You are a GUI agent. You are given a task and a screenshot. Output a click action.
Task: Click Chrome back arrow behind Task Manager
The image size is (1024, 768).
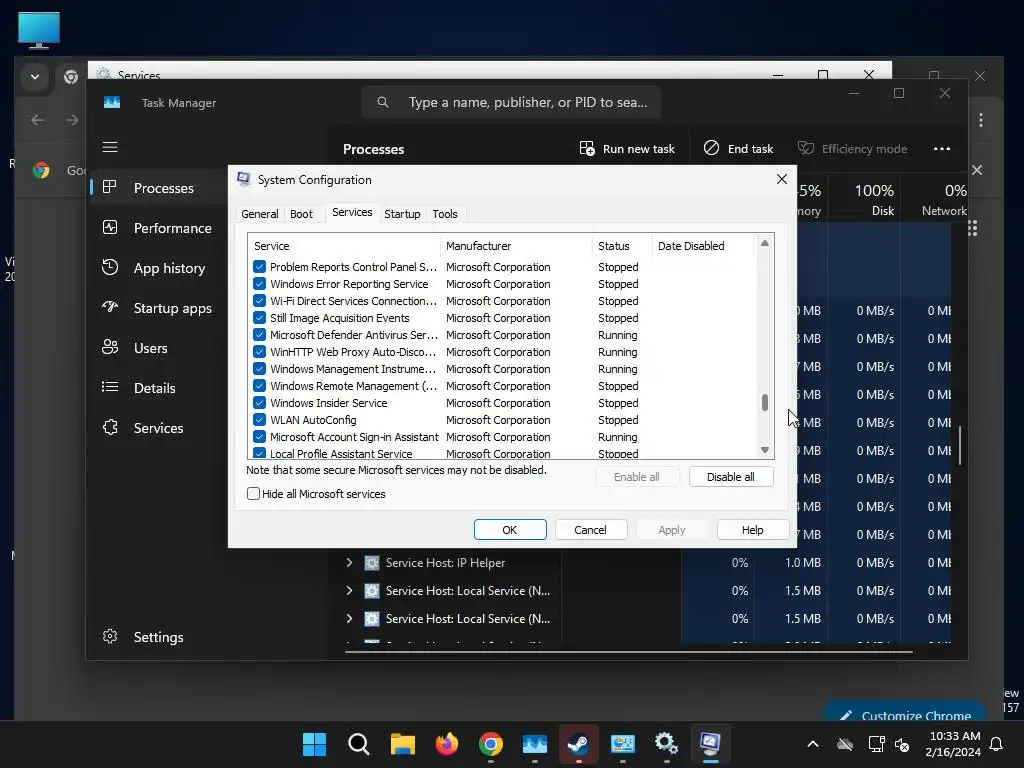click(x=37, y=120)
